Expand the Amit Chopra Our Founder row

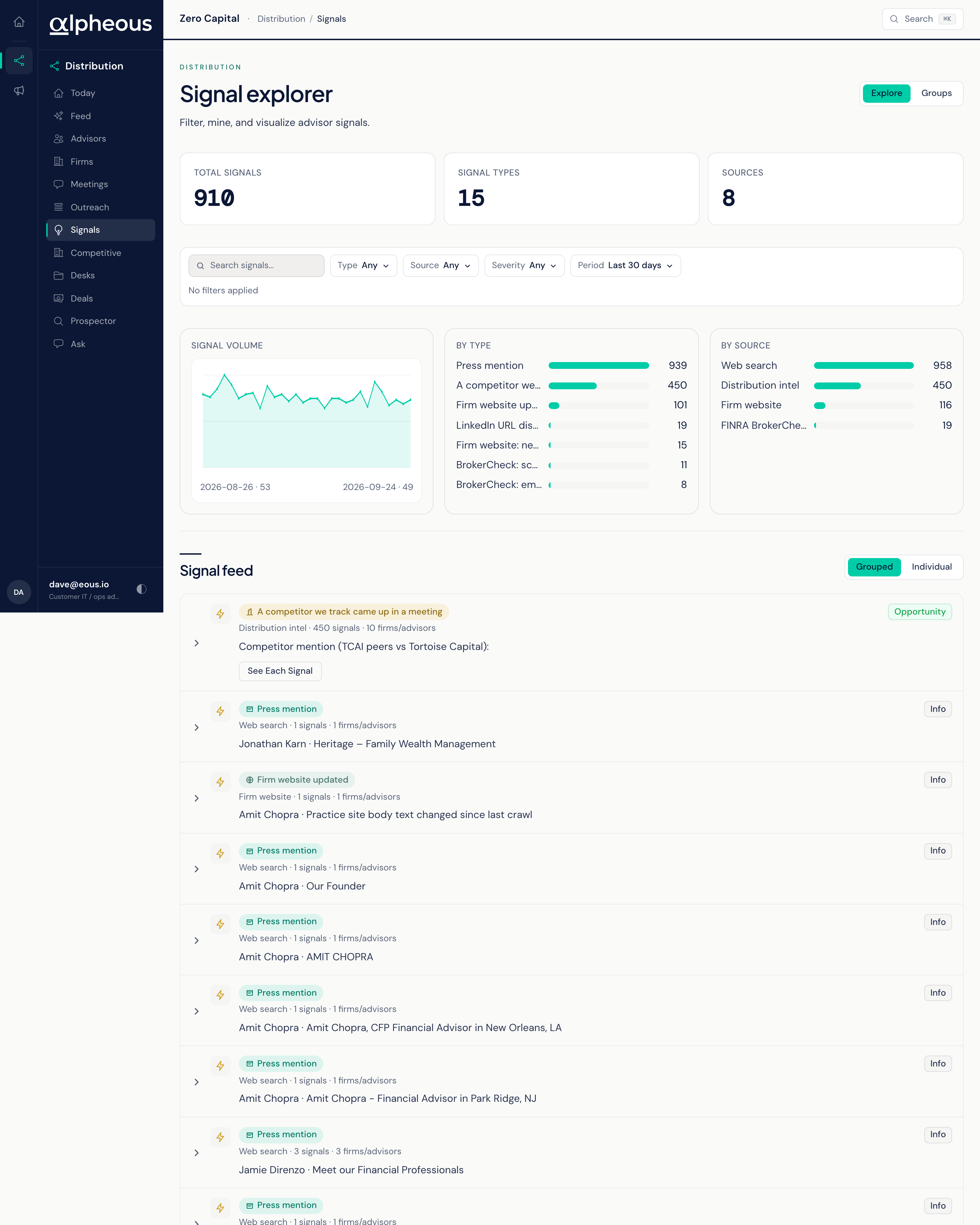coord(197,869)
